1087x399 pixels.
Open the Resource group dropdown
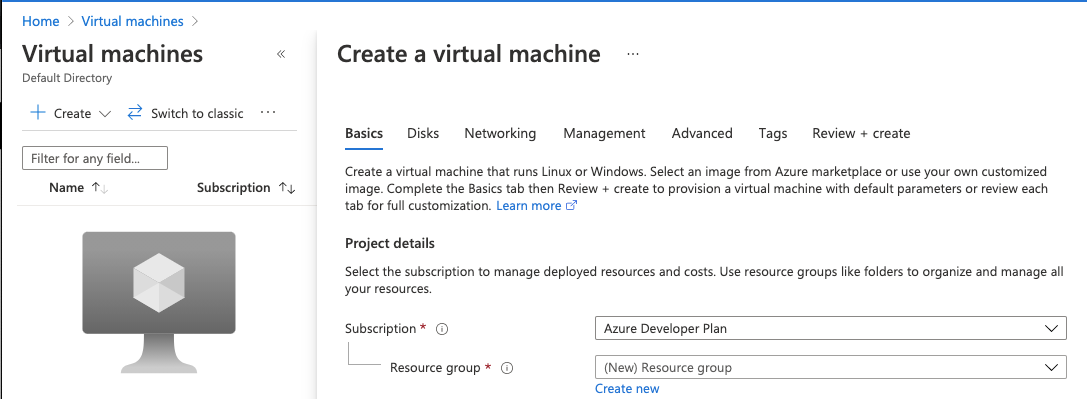[831, 367]
